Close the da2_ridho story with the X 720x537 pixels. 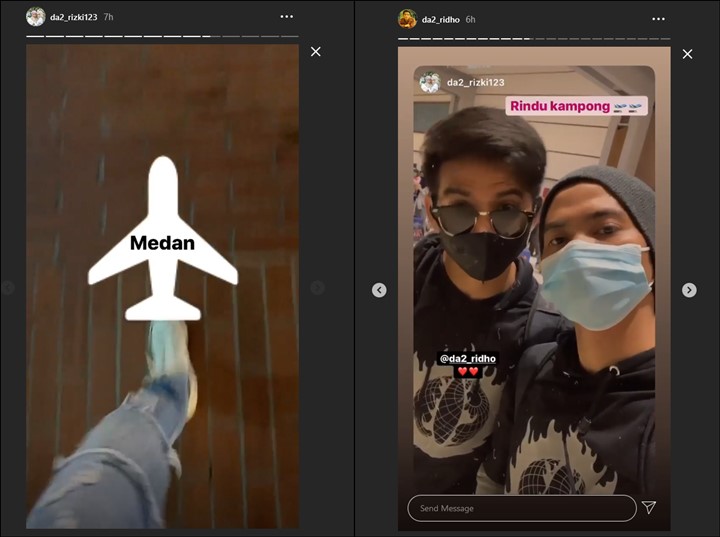(687, 54)
